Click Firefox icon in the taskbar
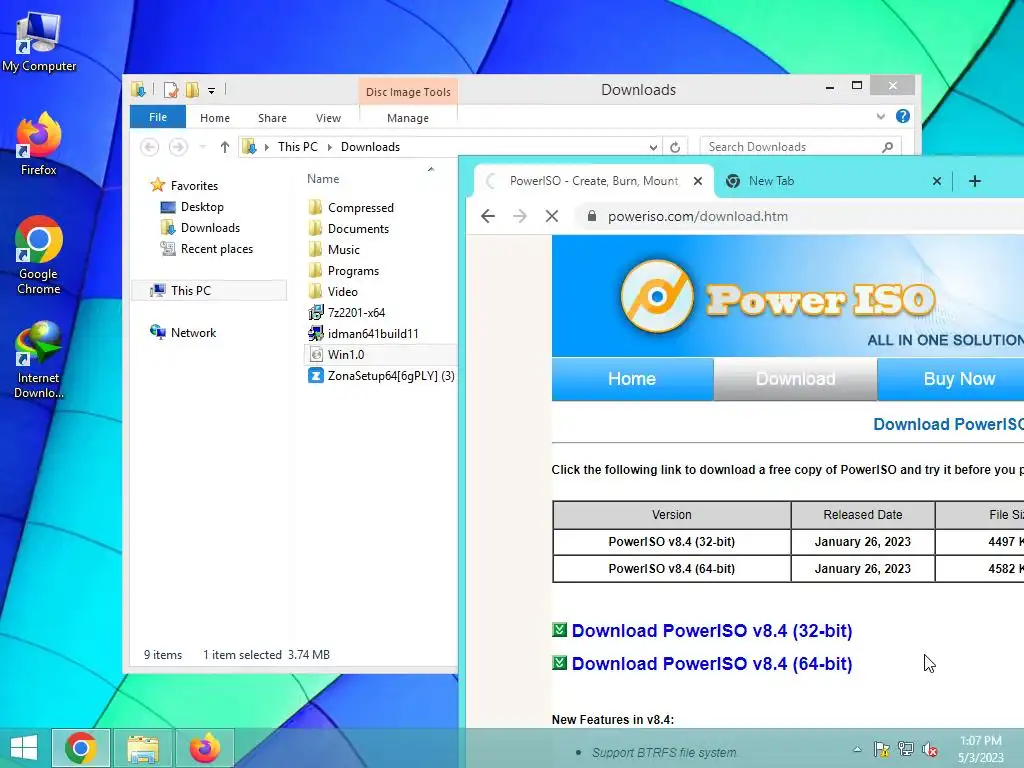 click(204, 748)
